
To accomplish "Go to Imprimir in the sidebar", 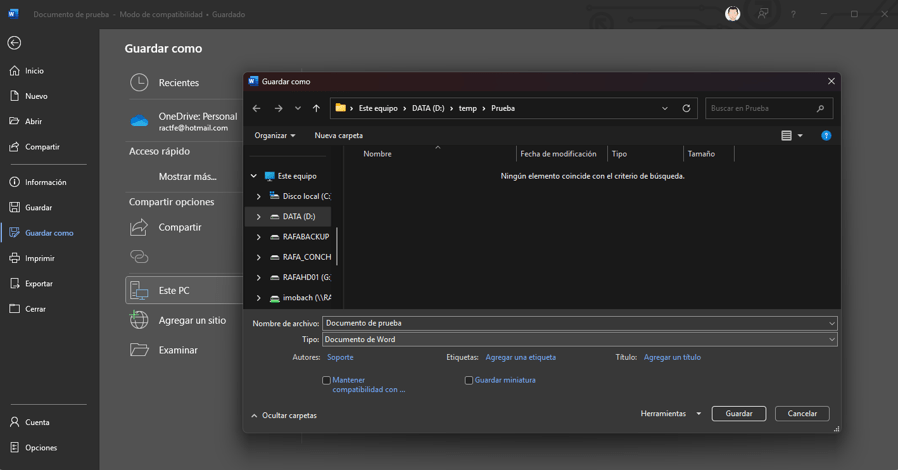I will coord(39,258).
